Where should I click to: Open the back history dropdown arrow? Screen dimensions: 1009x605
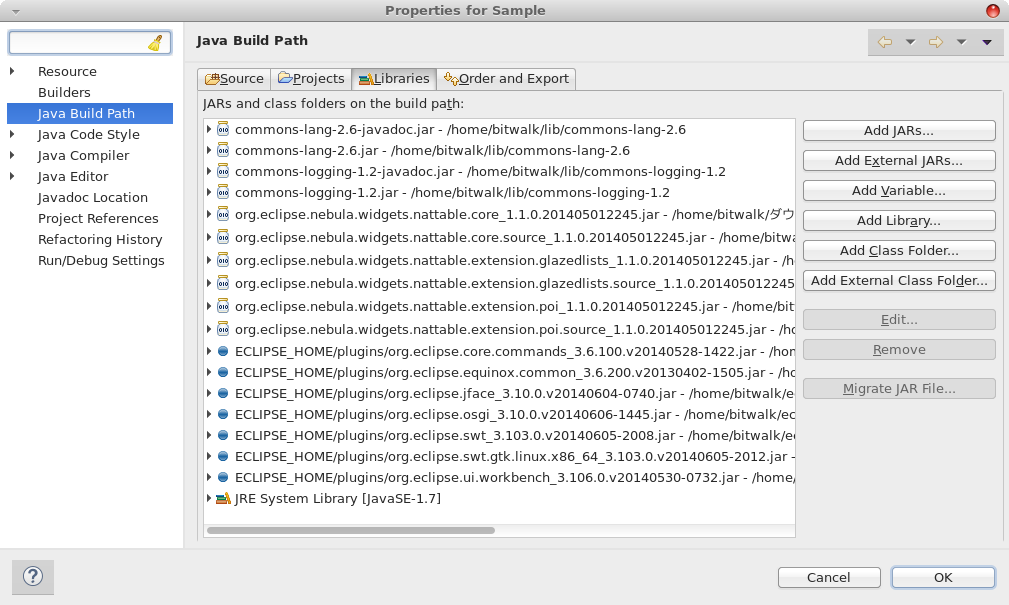click(x=910, y=42)
